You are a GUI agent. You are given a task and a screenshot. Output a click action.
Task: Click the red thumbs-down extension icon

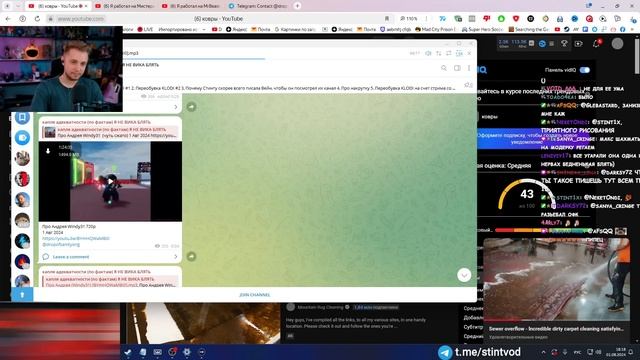[487, 19]
